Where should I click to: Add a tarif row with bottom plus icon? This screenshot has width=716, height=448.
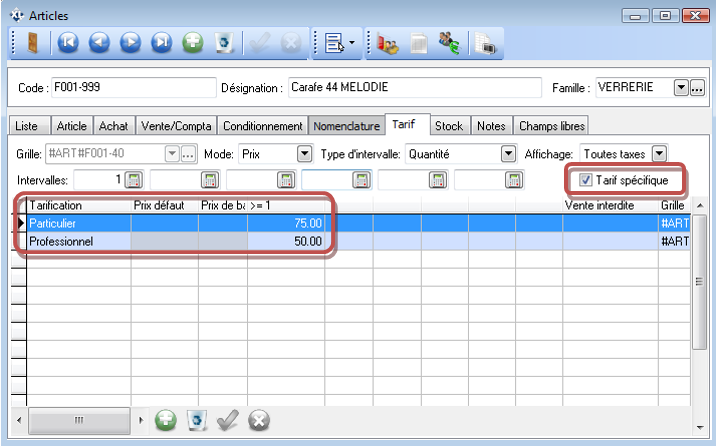(166, 420)
